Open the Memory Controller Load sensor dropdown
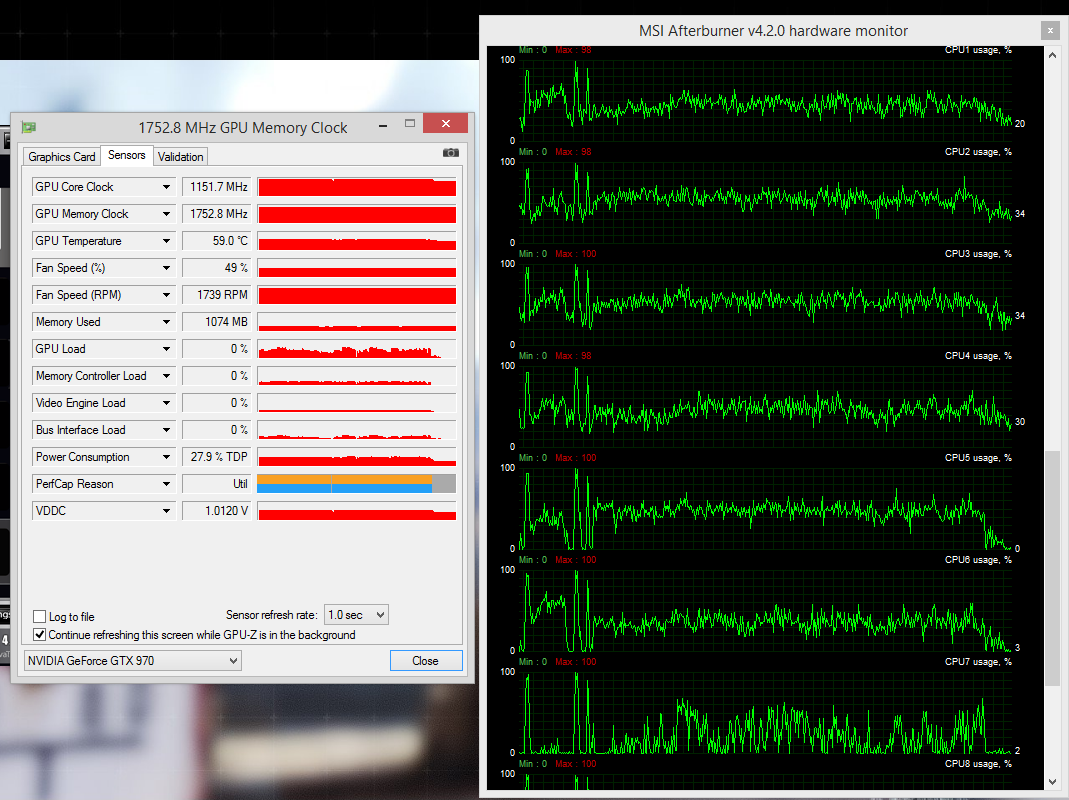This screenshot has width=1069, height=800. coord(166,376)
